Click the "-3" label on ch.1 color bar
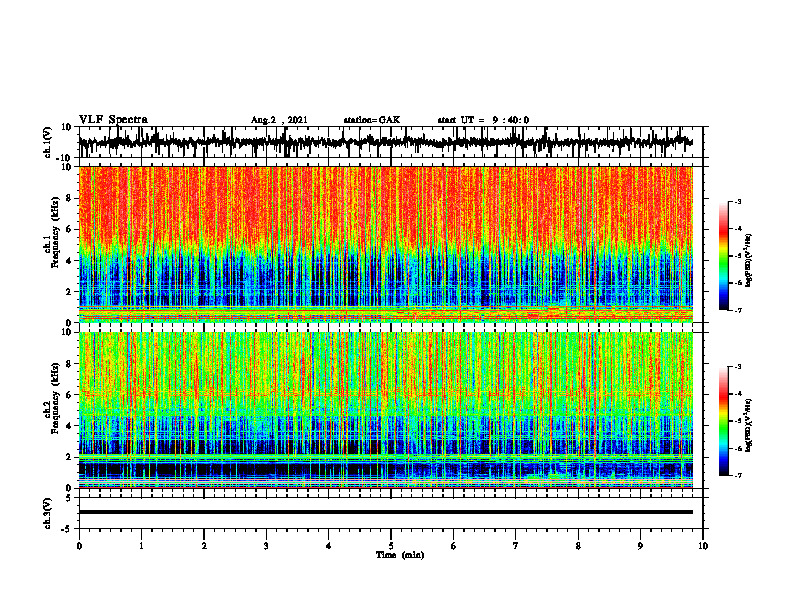 [x=737, y=201]
